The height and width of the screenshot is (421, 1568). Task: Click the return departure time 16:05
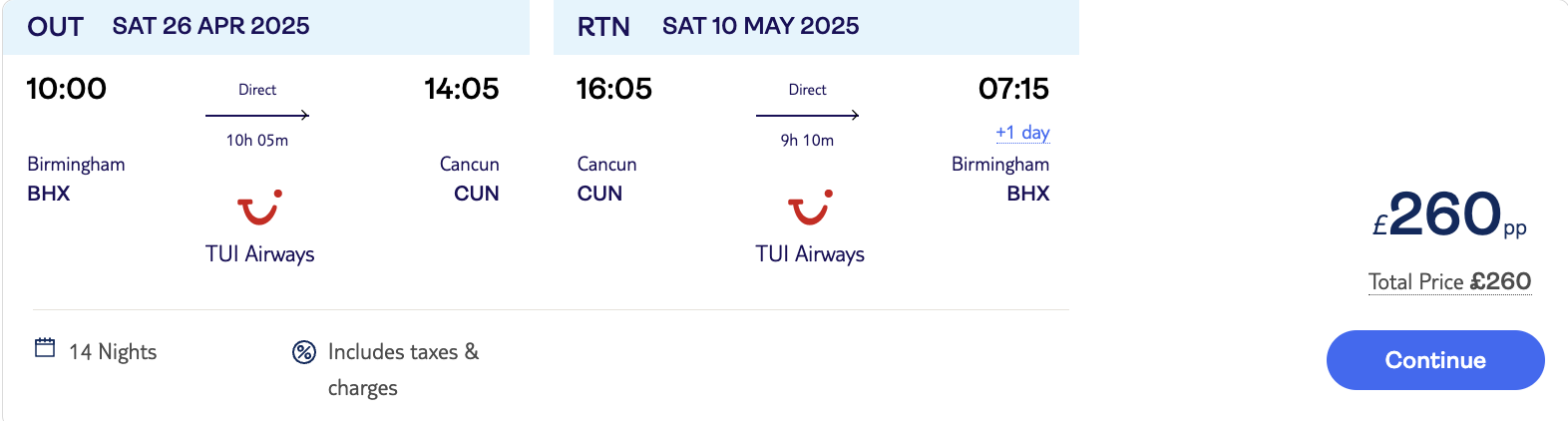point(614,89)
